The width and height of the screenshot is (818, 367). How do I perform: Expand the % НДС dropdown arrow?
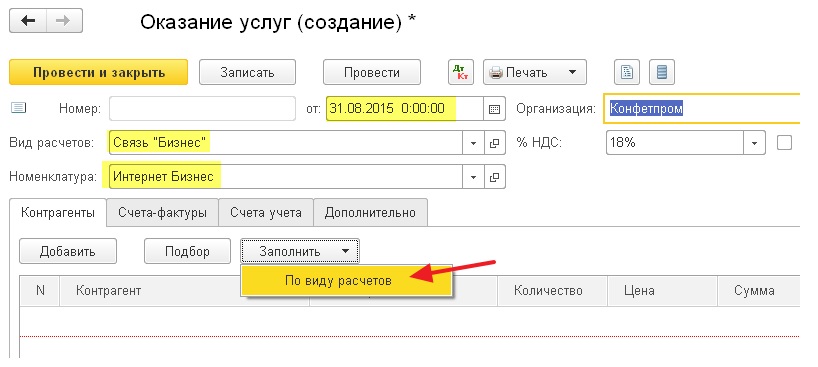point(754,143)
